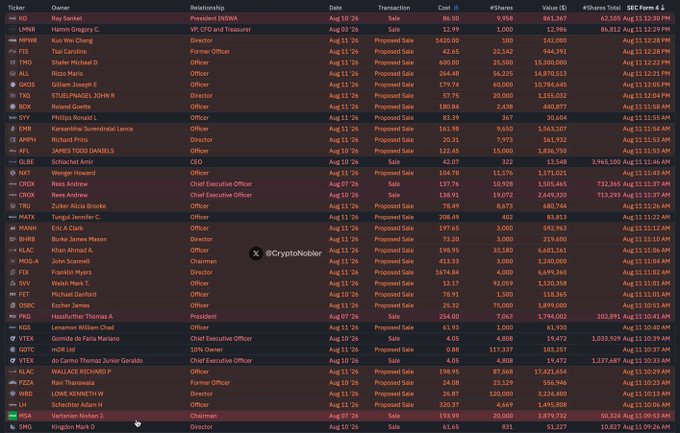This screenshot has height=433, width=680.
Task: Click the SMG company logo icon
Action: tap(13, 427)
